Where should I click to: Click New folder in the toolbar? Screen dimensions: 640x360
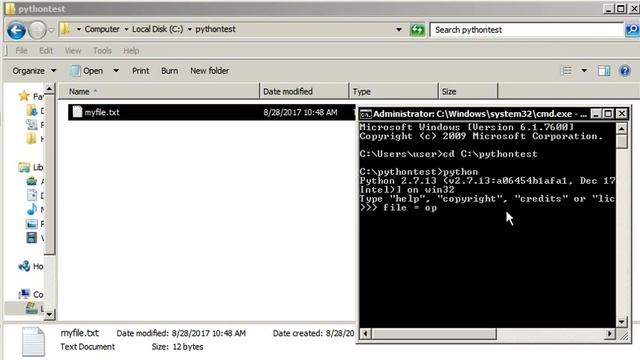(x=209, y=71)
